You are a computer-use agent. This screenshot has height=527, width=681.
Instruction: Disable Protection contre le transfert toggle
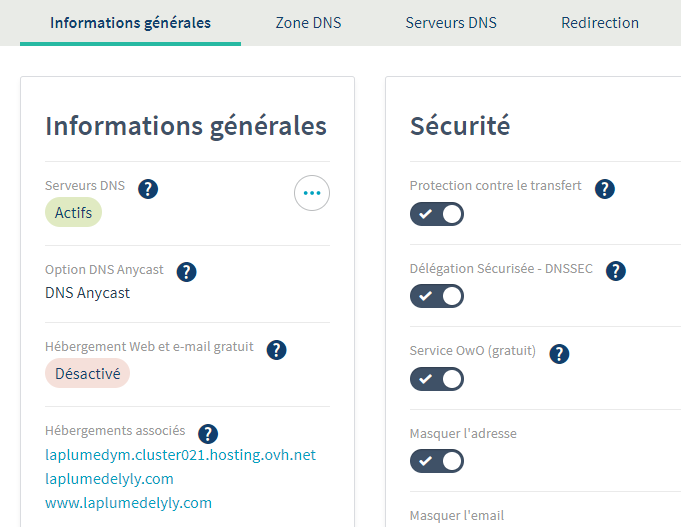pyautogui.click(x=437, y=214)
